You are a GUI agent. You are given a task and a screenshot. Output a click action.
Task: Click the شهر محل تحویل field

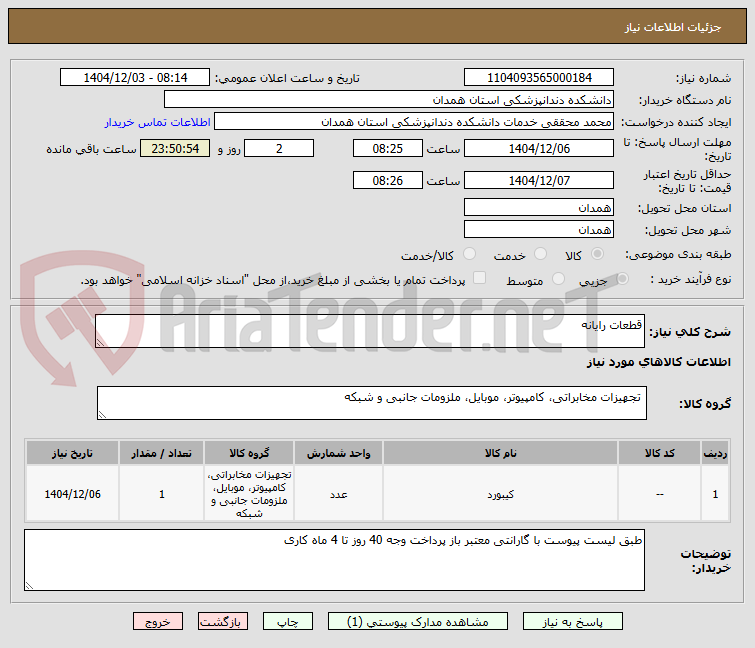click(539, 230)
